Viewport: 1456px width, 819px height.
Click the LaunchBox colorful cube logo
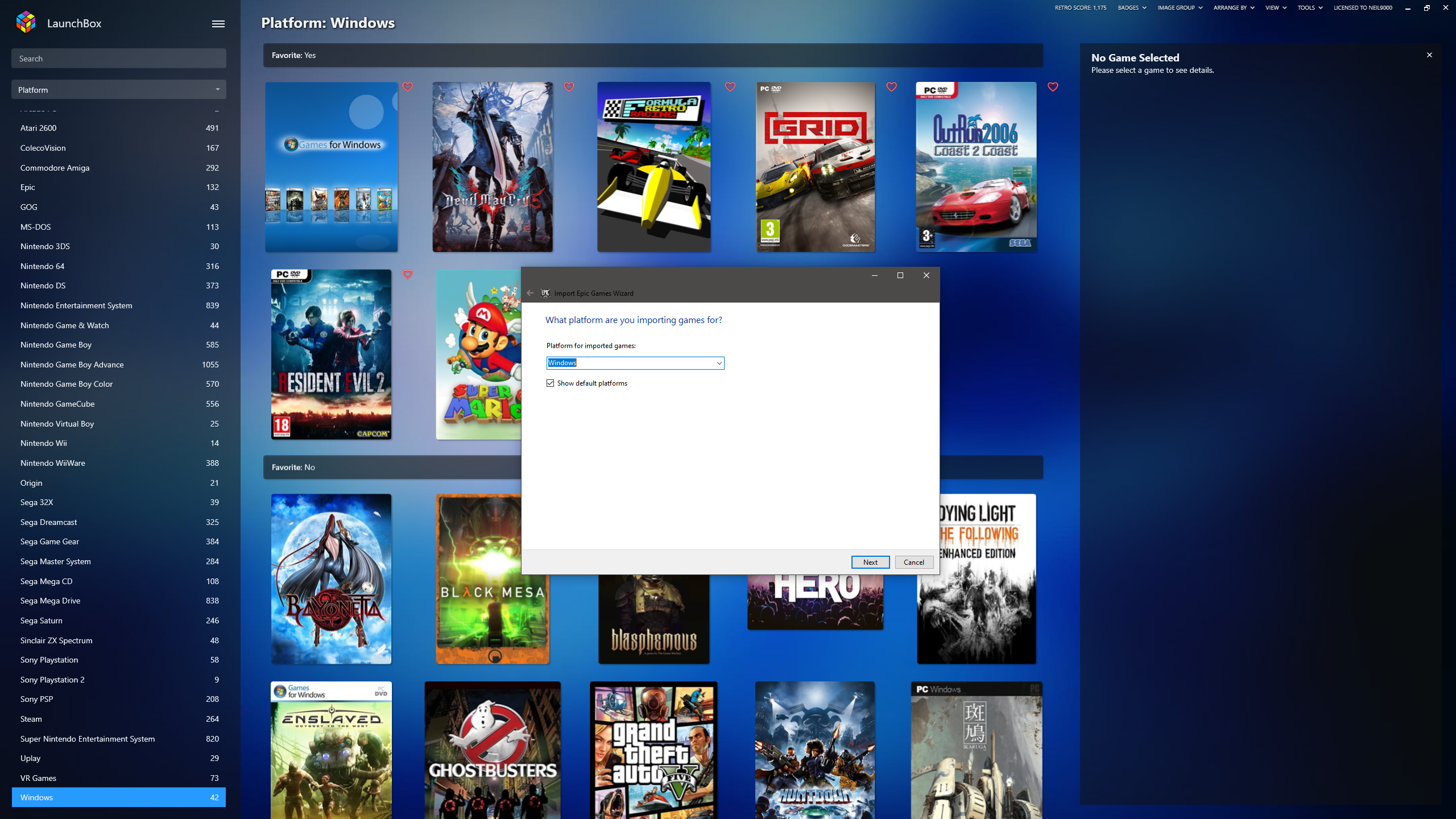[26, 23]
